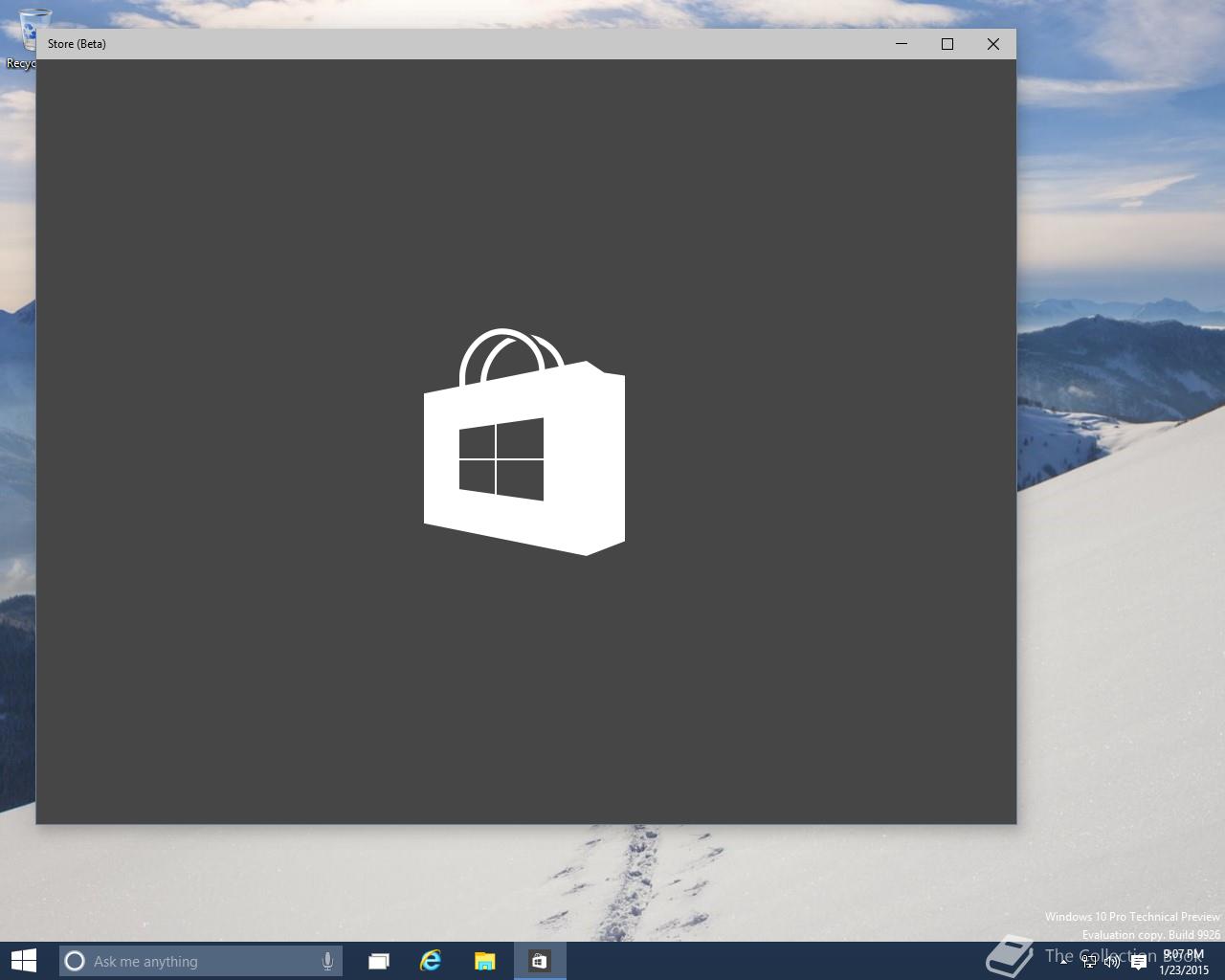
Task: Open Task View from the taskbar
Action: tap(379, 961)
